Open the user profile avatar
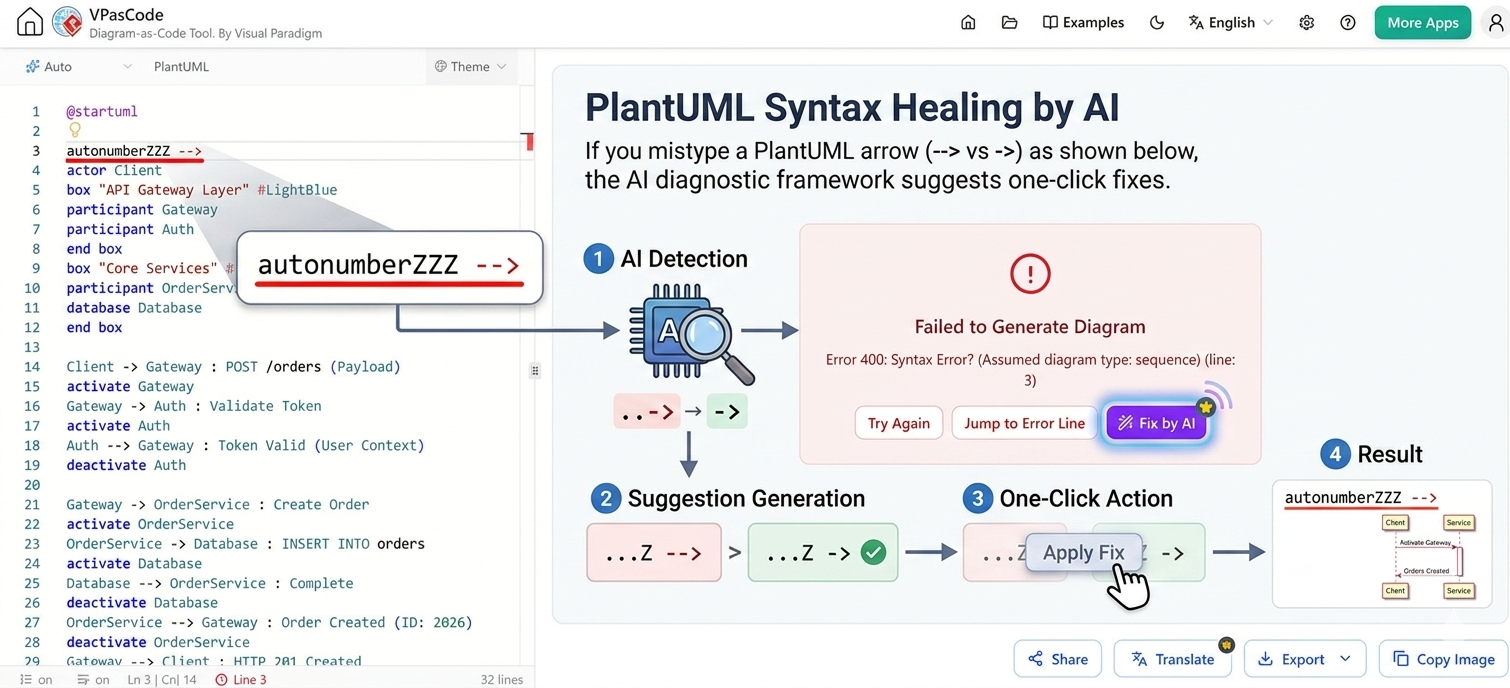 pyautogui.click(x=1495, y=22)
